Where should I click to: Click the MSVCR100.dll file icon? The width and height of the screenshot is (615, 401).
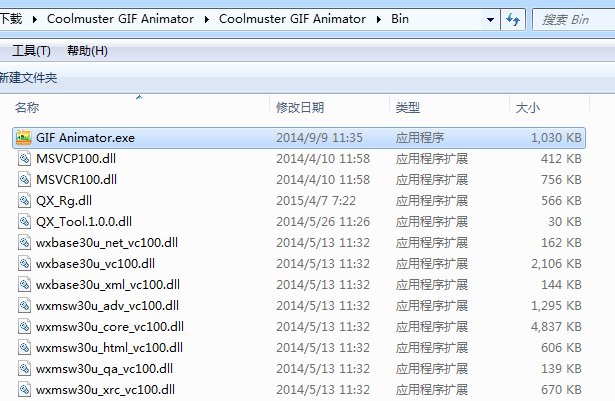pos(24,180)
